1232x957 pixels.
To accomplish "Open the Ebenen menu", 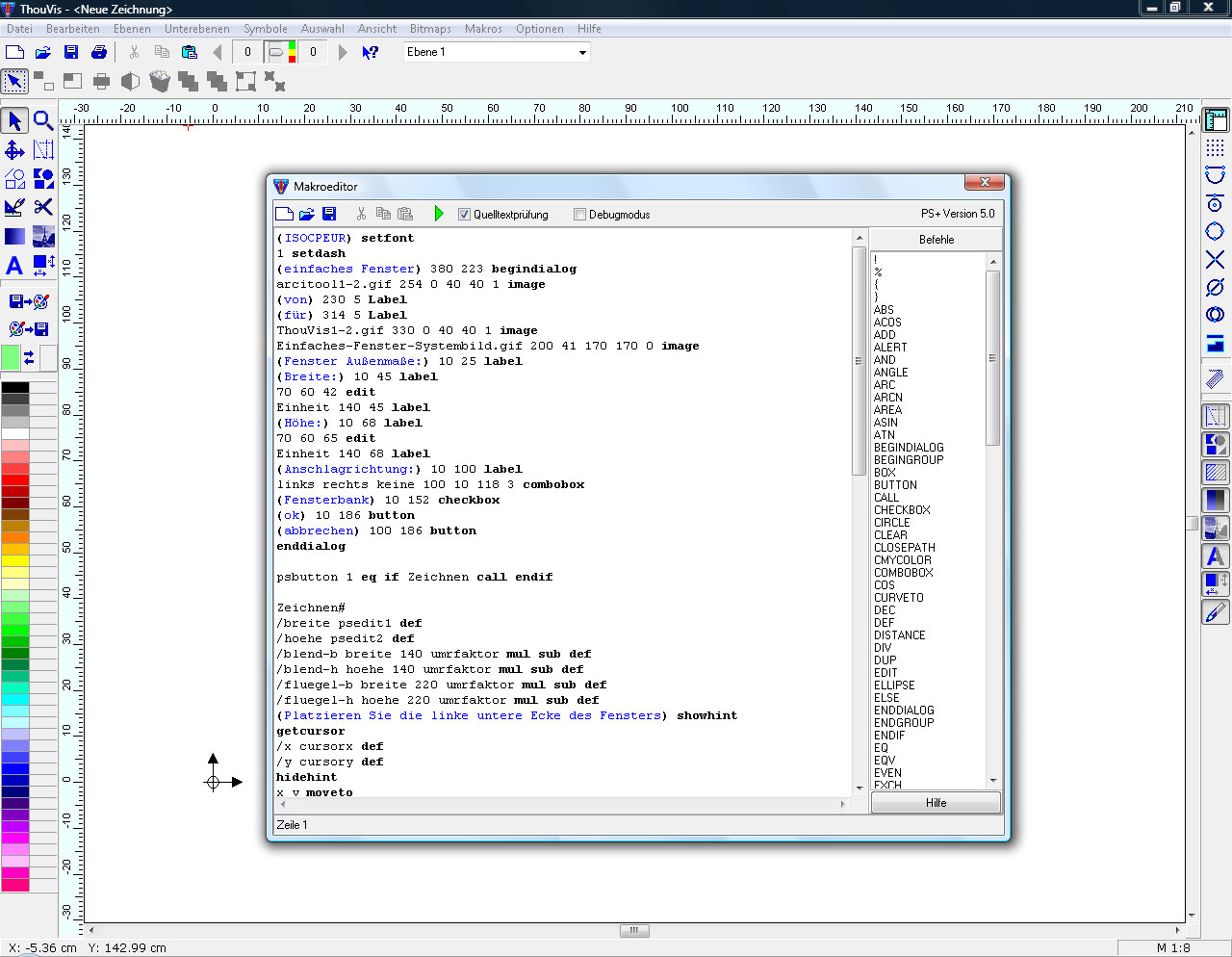I will tap(132, 29).
